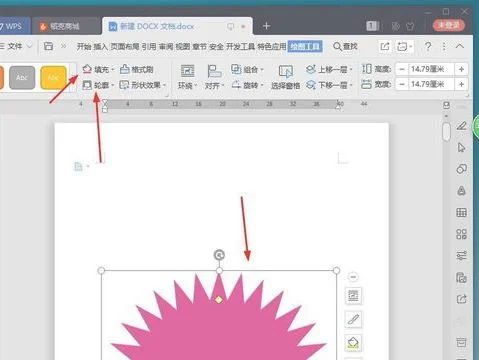Click the search (查找) magnifier icon
The width and height of the screenshot is (479, 360).
point(337,46)
